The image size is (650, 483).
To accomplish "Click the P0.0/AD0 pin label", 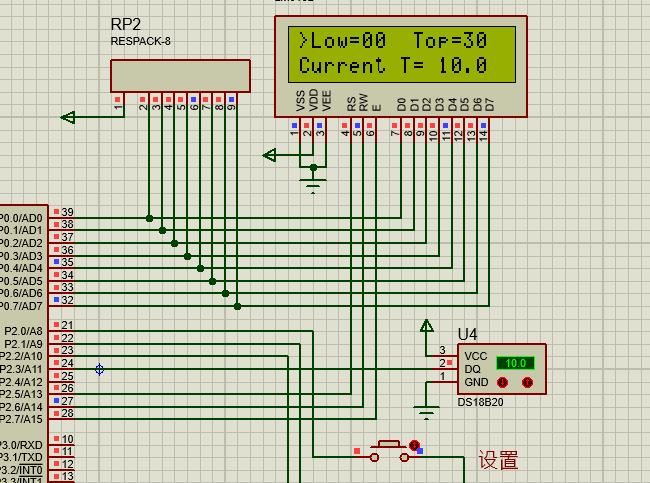I will pos(21,218).
